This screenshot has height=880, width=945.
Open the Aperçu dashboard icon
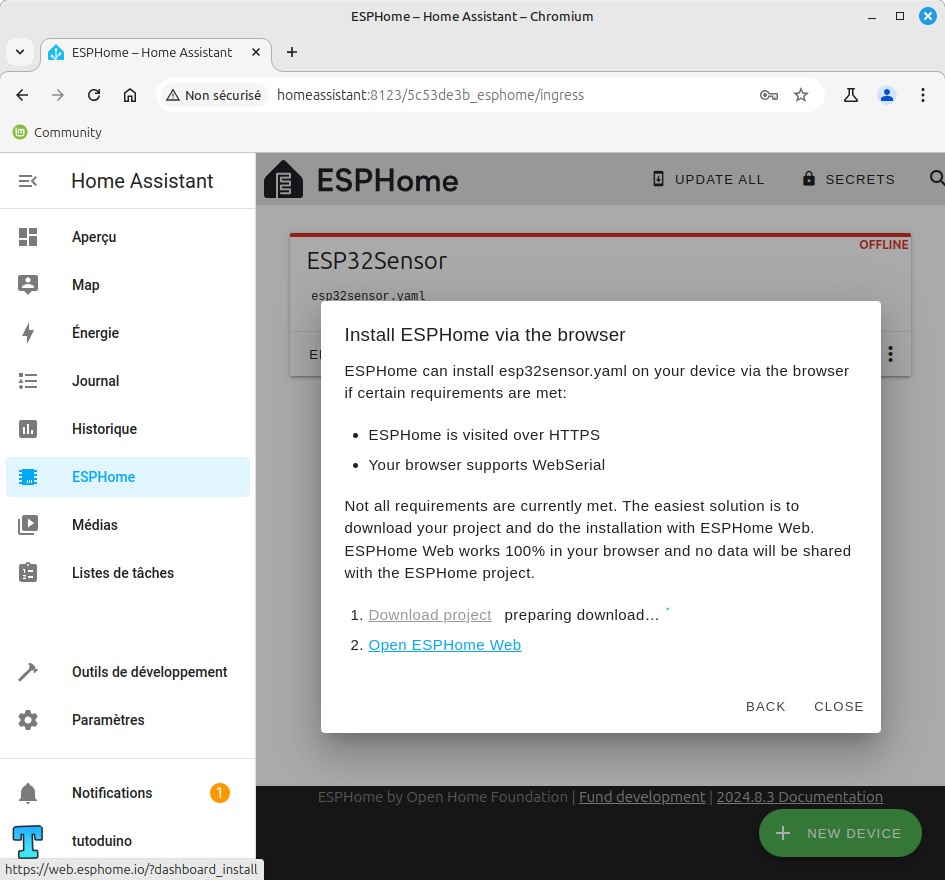pos(28,237)
